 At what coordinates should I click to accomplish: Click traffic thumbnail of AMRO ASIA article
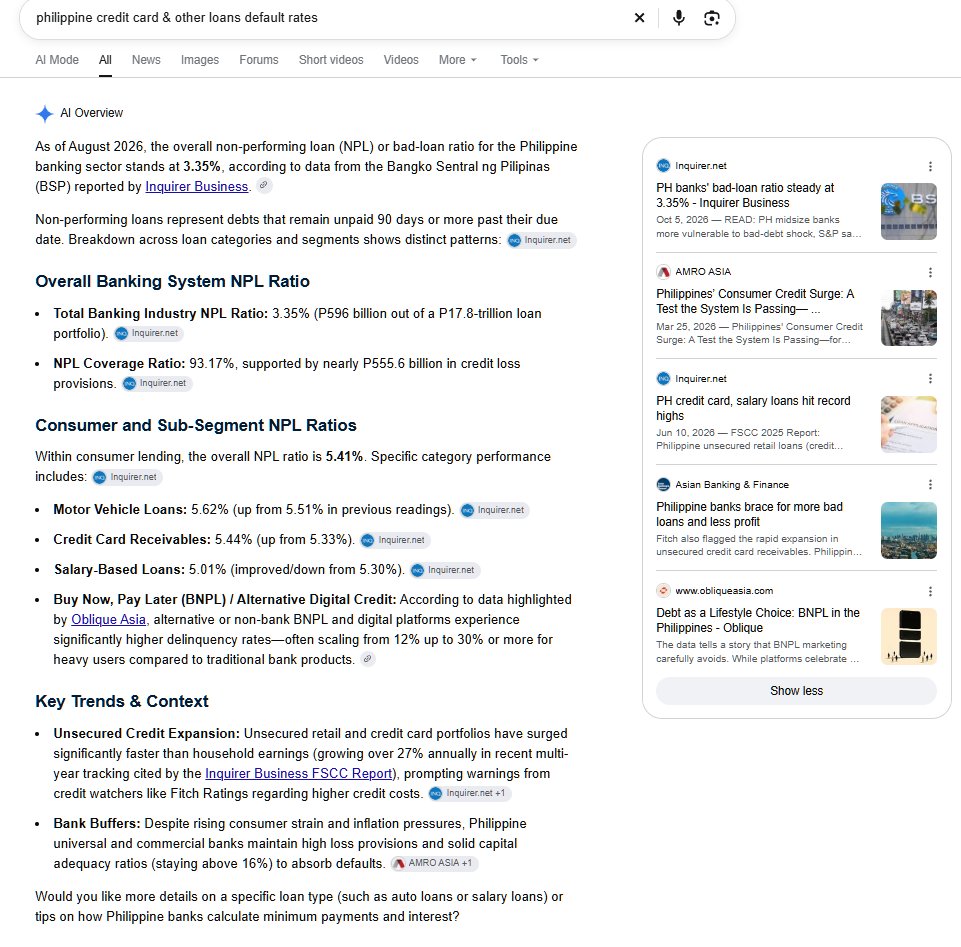908,318
